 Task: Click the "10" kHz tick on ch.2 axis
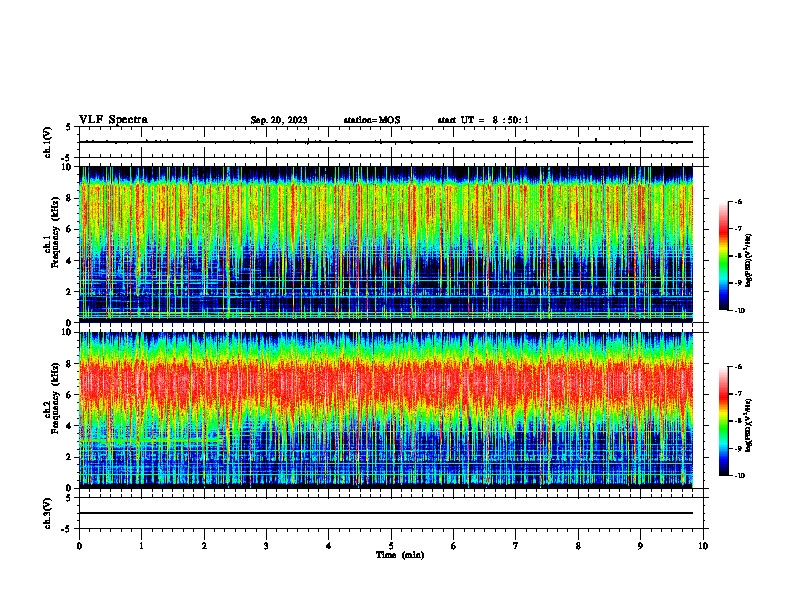tap(69, 332)
